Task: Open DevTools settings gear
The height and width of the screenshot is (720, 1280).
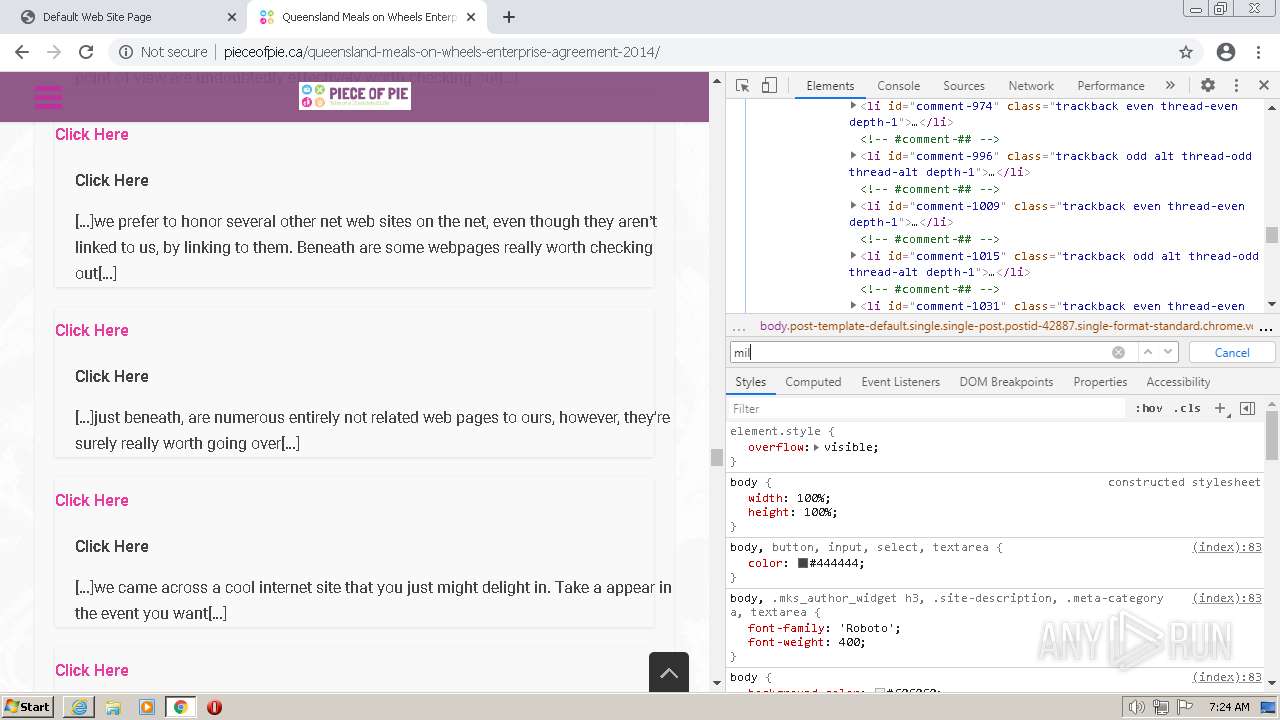Action: (x=1208, y=85)
